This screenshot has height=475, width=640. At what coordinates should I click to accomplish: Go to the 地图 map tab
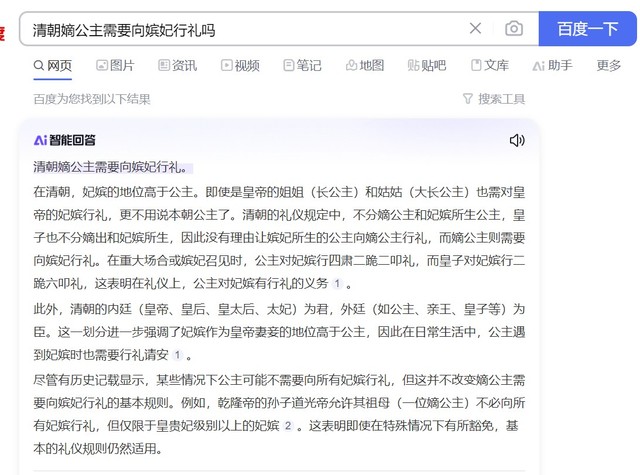(x=363, y=66)
